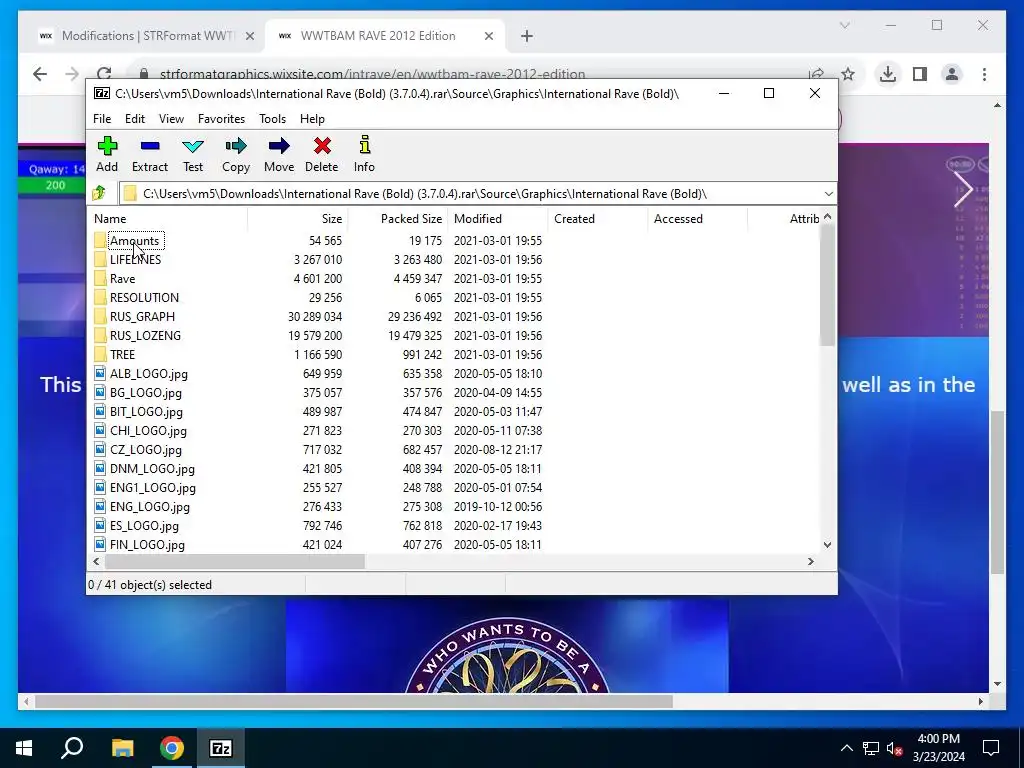The width and height of the screenshot is (1024, 768).
Task: Select ALB_LOGO.jpg file
Action: tap(148, 374)
